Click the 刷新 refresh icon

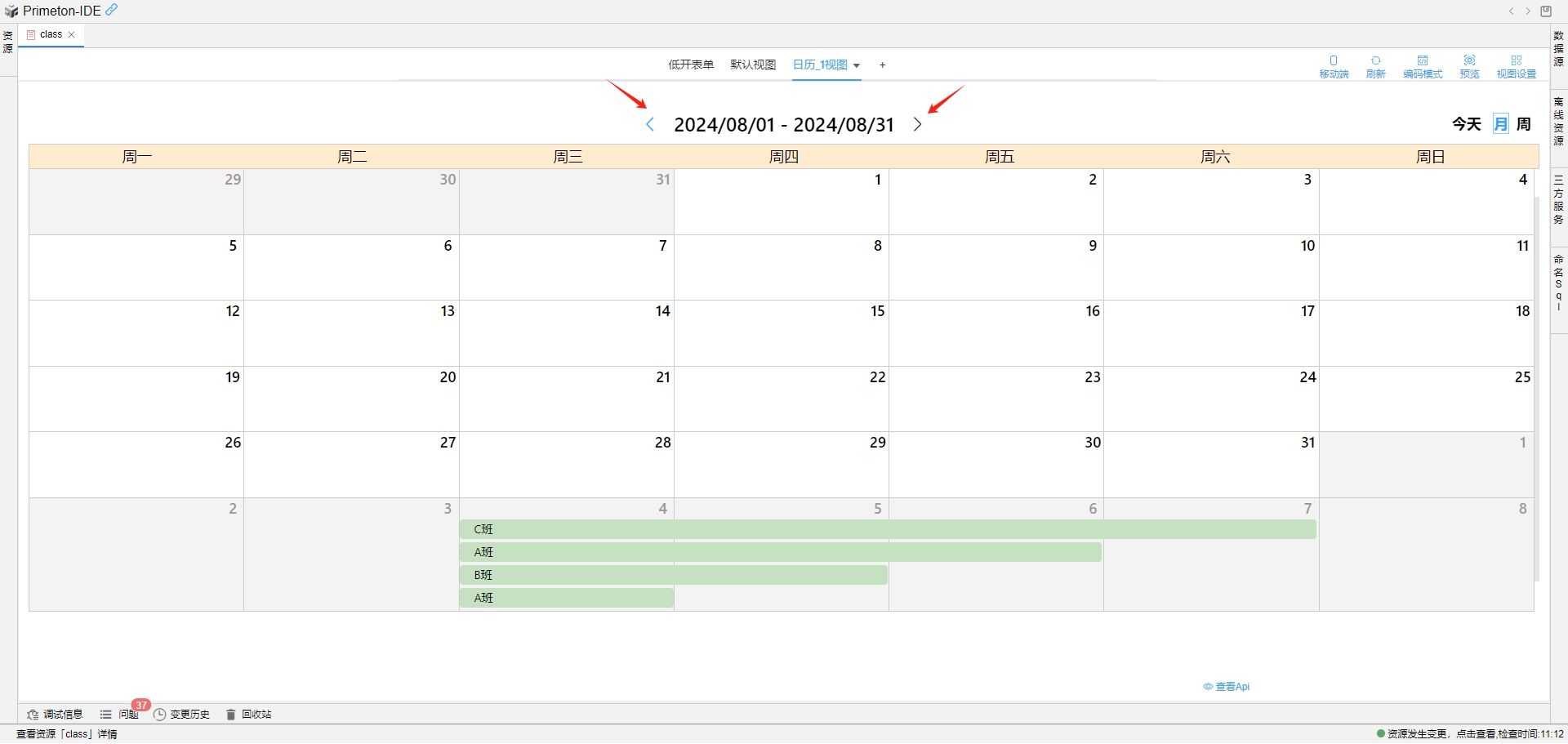tap(1375, 65)
